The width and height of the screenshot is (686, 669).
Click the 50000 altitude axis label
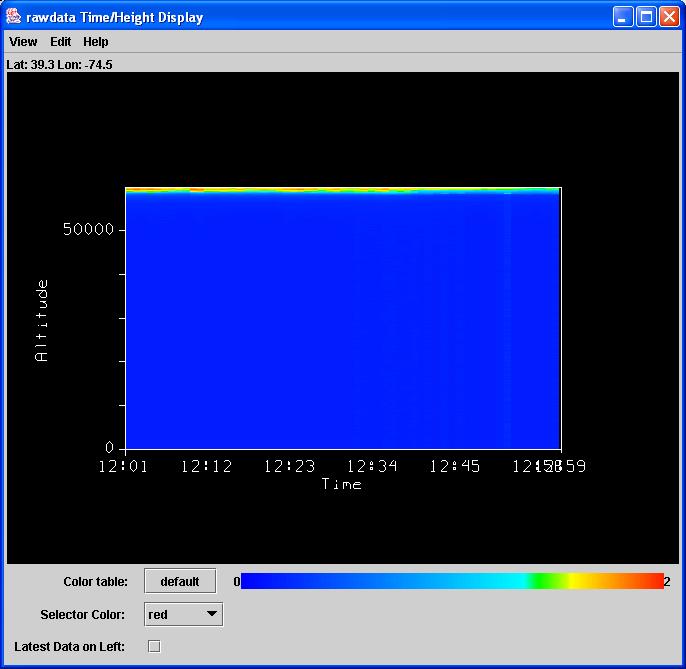point(88,229)
